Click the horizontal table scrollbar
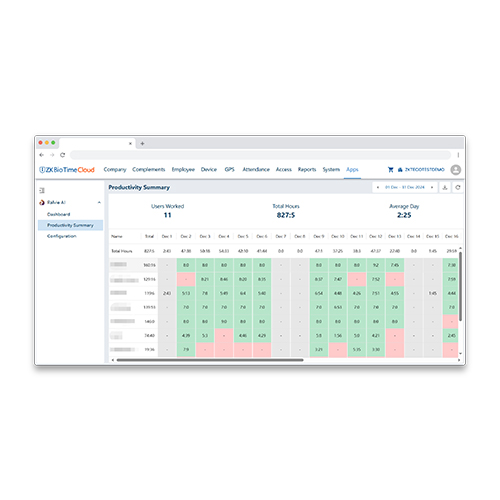Screen dimensions: 500x500 (210, 360)
